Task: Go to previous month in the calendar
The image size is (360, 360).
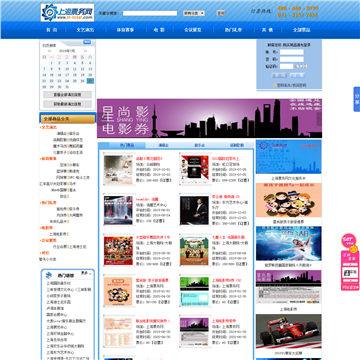Action: (x=49, y=51)
